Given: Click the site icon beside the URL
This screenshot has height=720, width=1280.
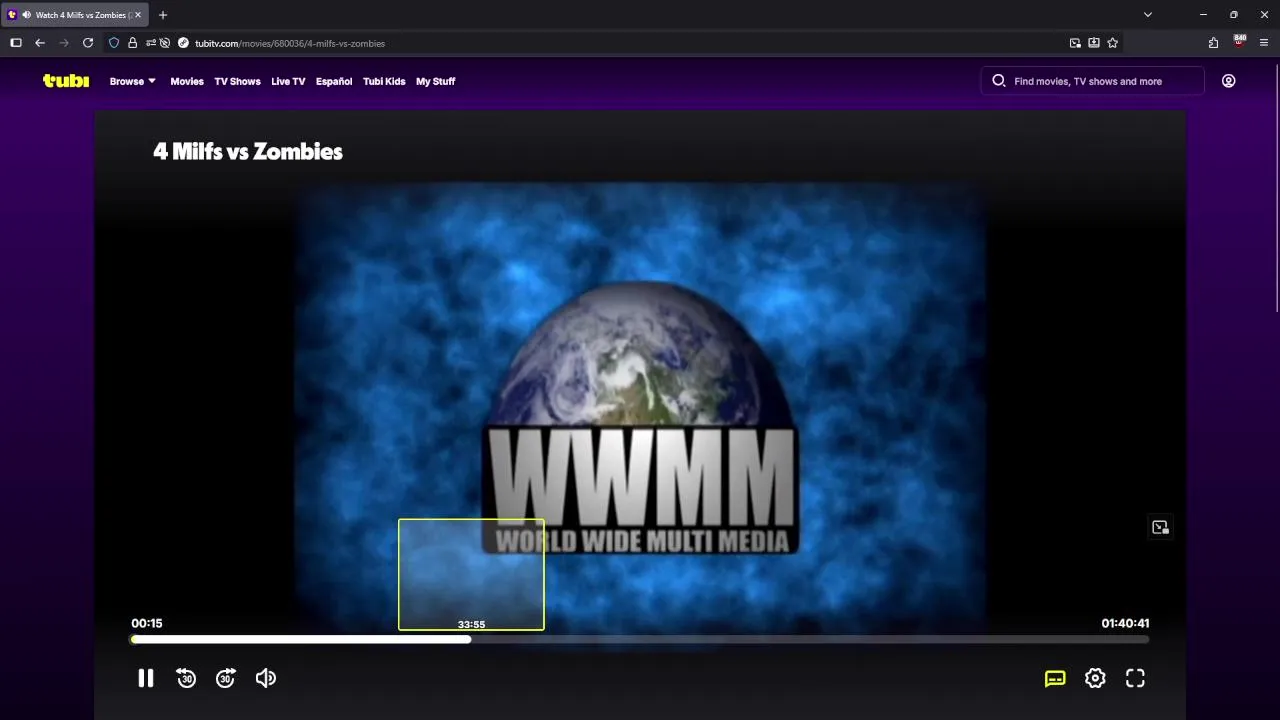Looking at the screenshot, I should click(183, 43).
